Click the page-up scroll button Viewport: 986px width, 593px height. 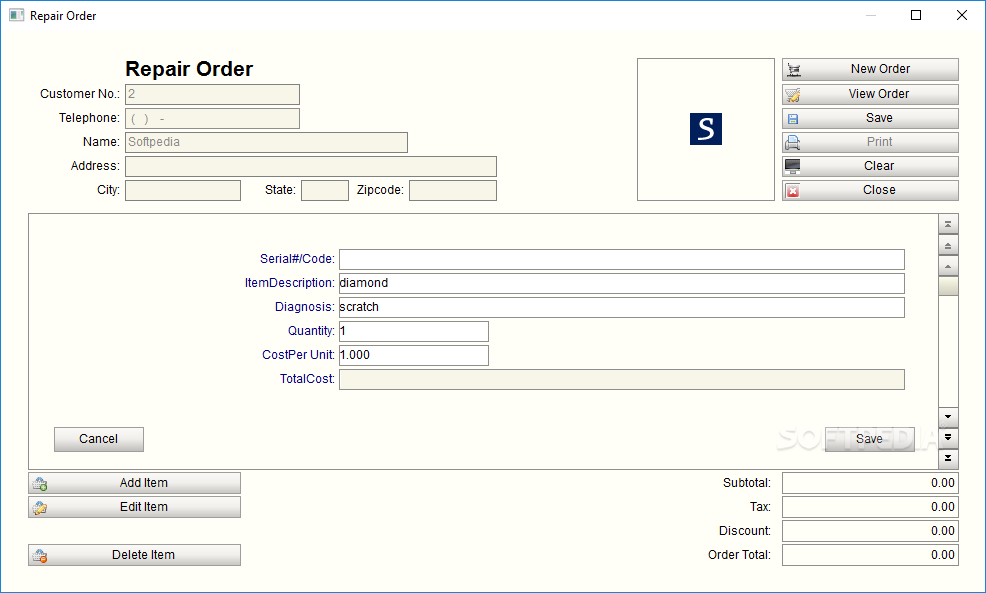click(948, 245)
